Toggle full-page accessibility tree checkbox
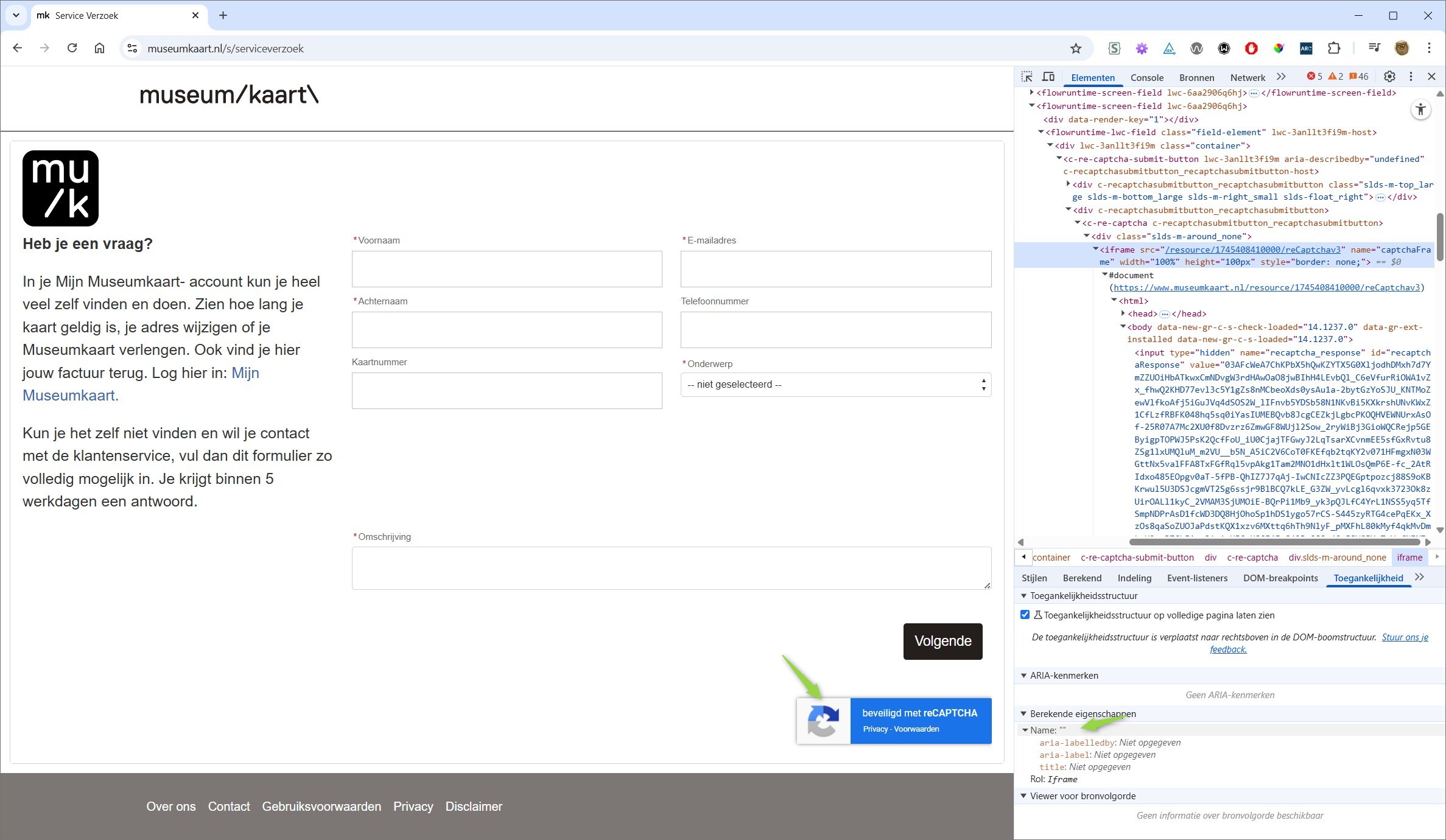The width and height of the screenshot is (1446, 840). click(1025, 615)
